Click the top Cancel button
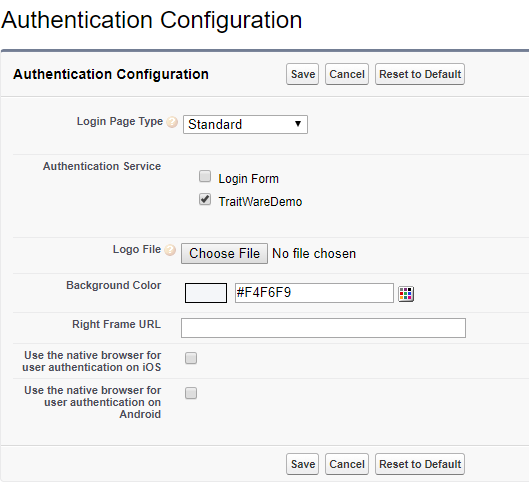This screenshot has height=497, width=529. click(347, 74)
